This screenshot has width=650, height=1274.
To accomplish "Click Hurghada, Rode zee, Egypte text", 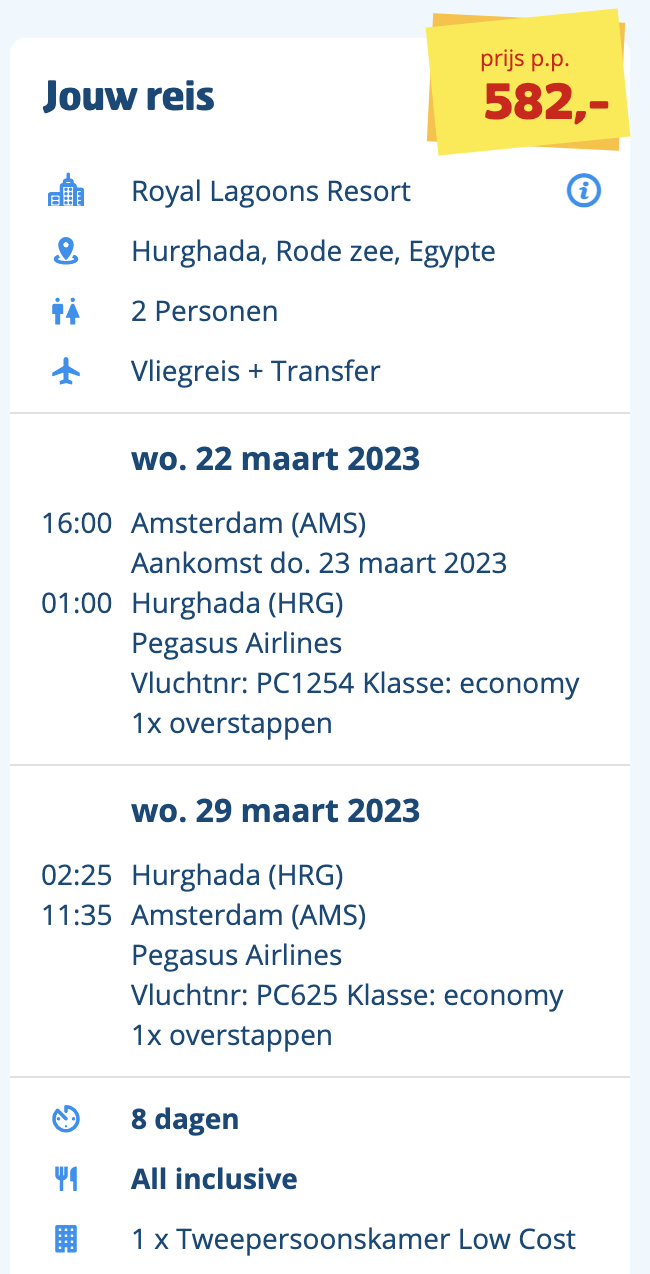I will coord(313,251).
